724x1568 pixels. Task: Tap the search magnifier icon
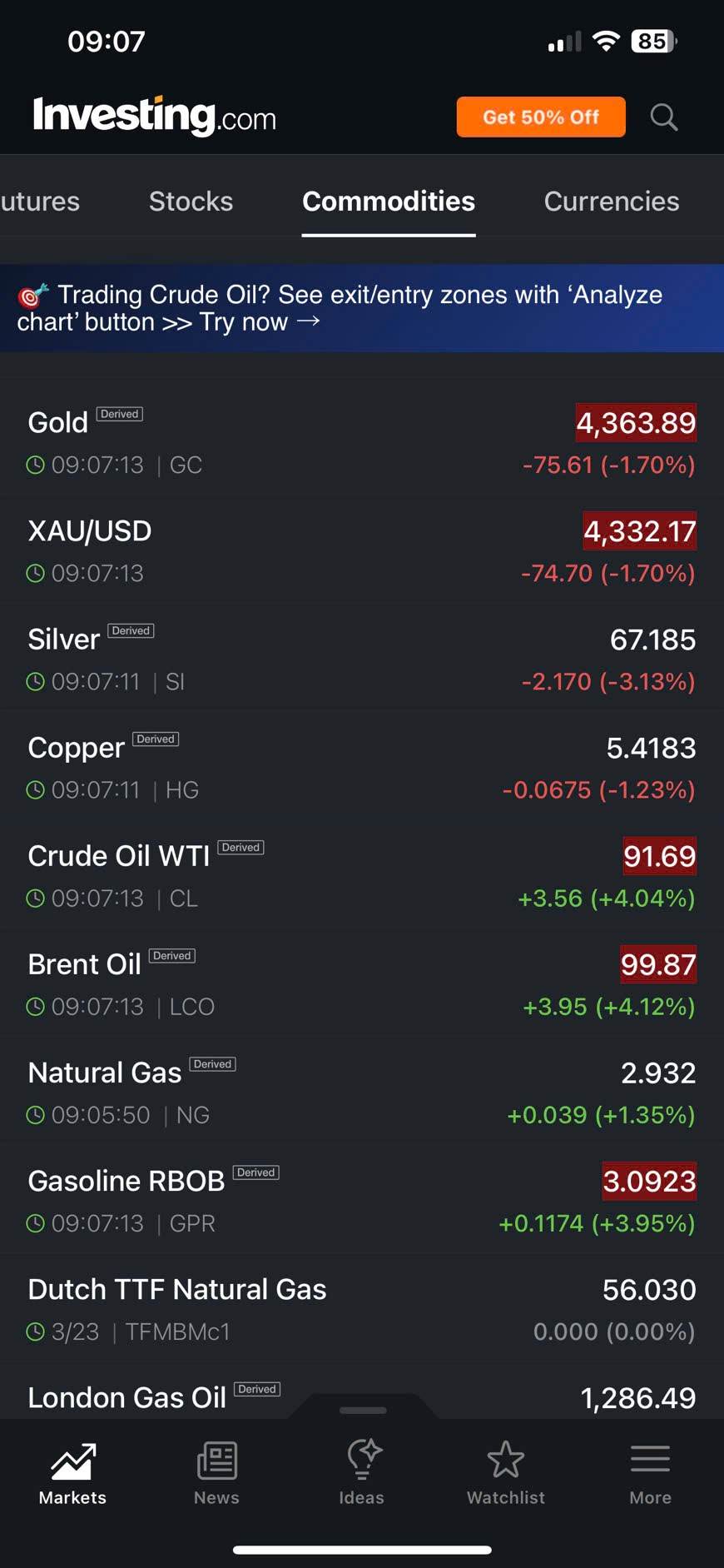point(663,117)
